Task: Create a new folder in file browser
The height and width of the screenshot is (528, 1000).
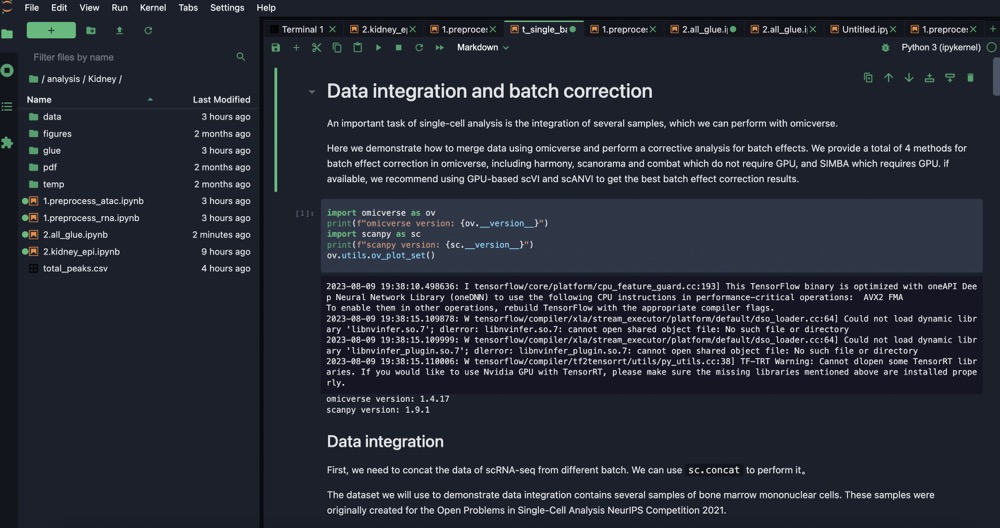Action: 91,31
